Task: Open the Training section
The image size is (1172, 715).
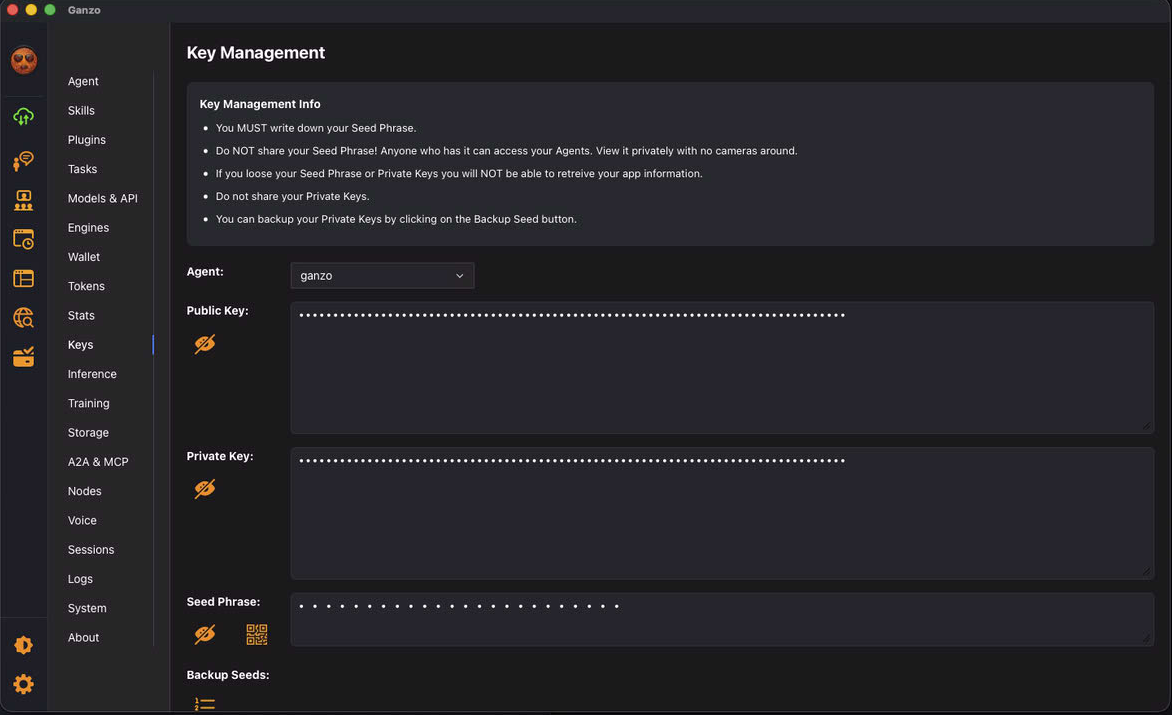Action: tap(88, 403)
